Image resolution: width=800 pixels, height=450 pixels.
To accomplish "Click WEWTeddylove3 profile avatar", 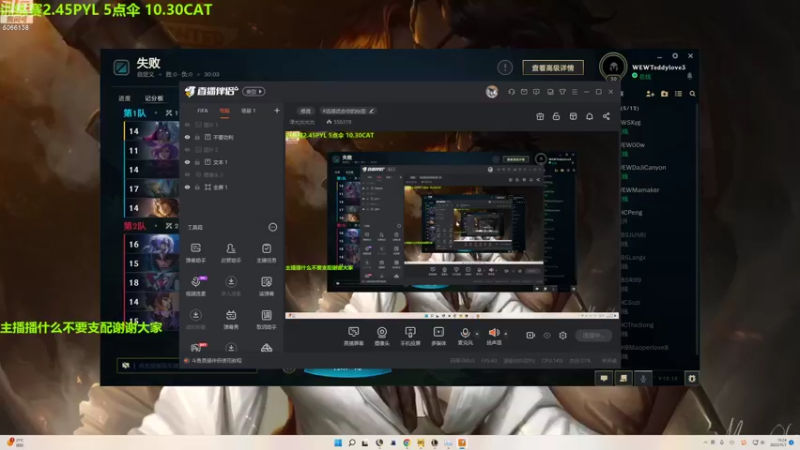I will (x=613, y=67).
